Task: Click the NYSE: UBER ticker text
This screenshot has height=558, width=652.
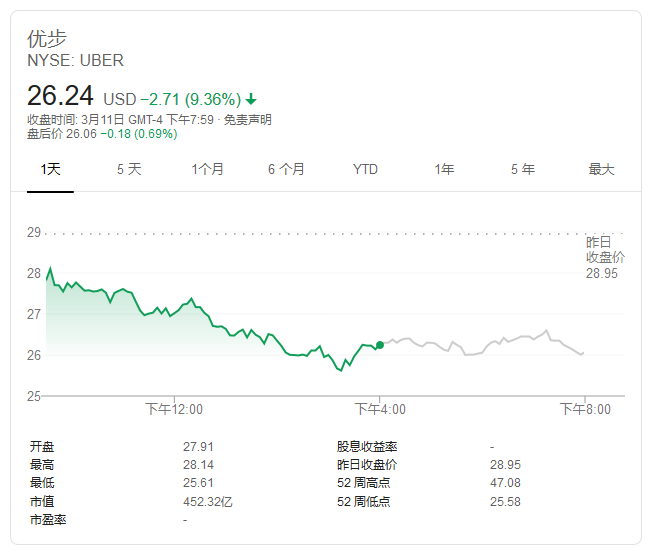Action: click(x=75, y=60)
